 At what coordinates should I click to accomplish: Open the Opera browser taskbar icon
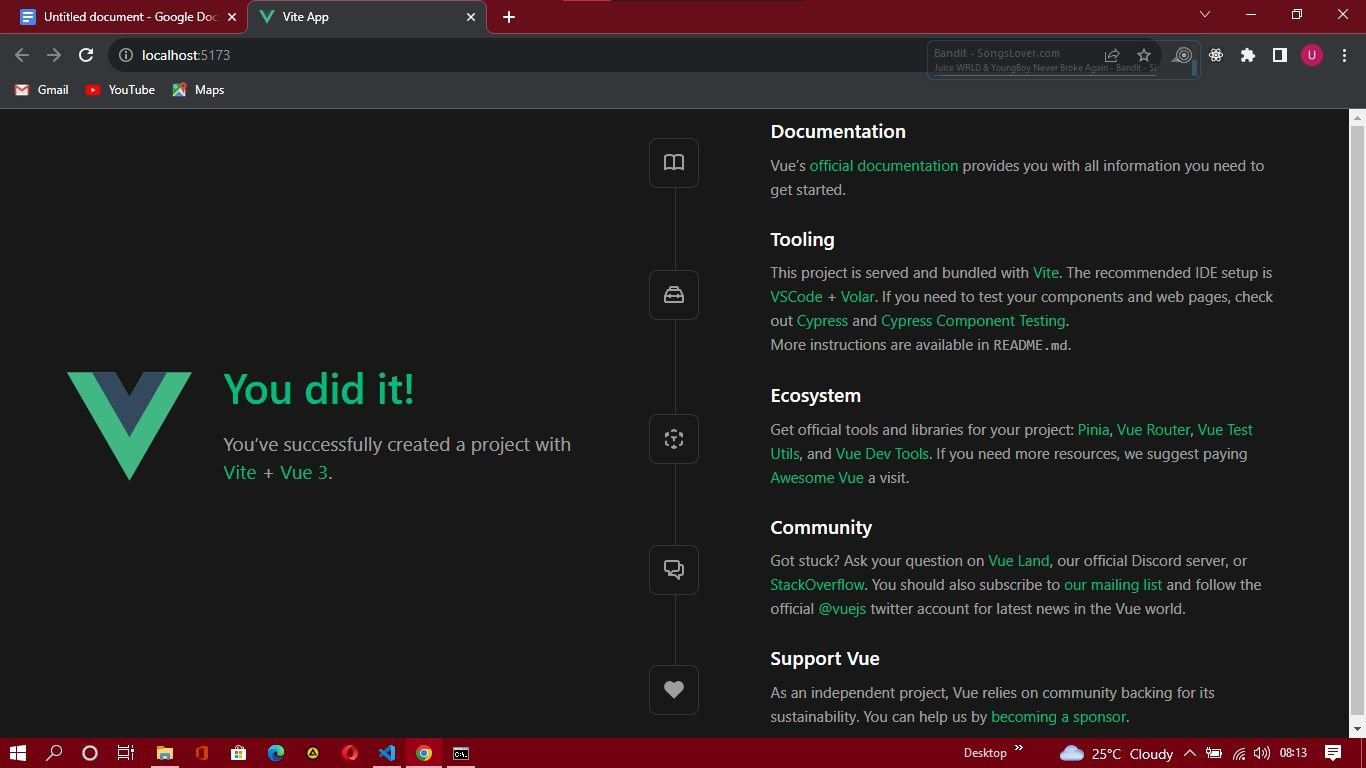[350, 753]
